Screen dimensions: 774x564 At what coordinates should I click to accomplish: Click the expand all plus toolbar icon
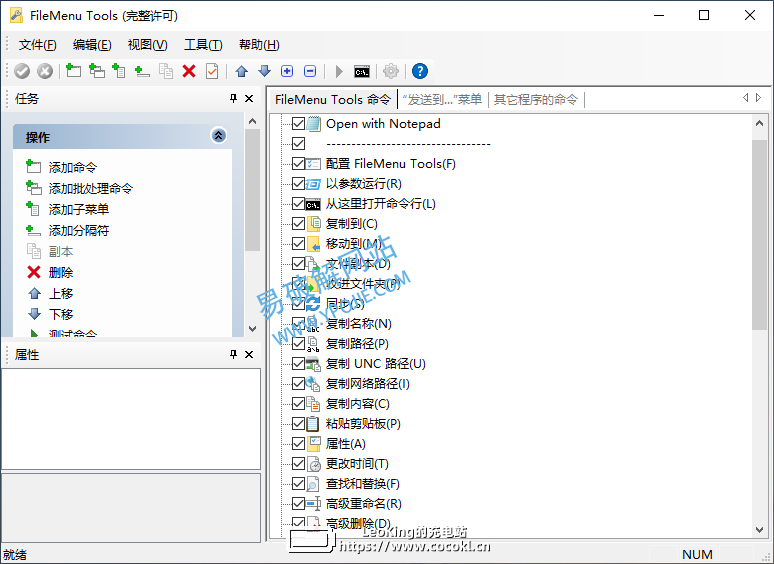coord(287,71)
